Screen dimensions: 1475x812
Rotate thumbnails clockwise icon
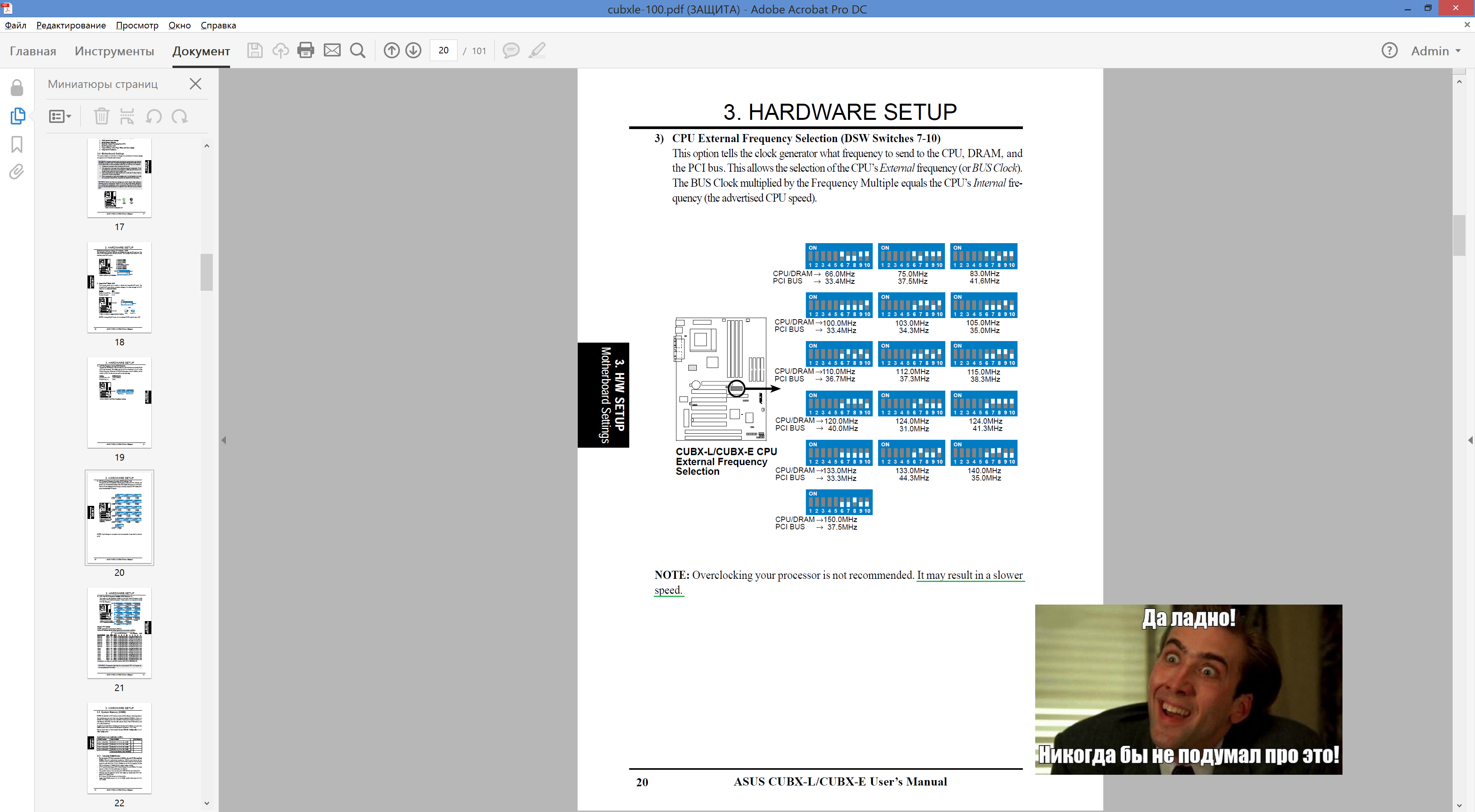point(180,117)
